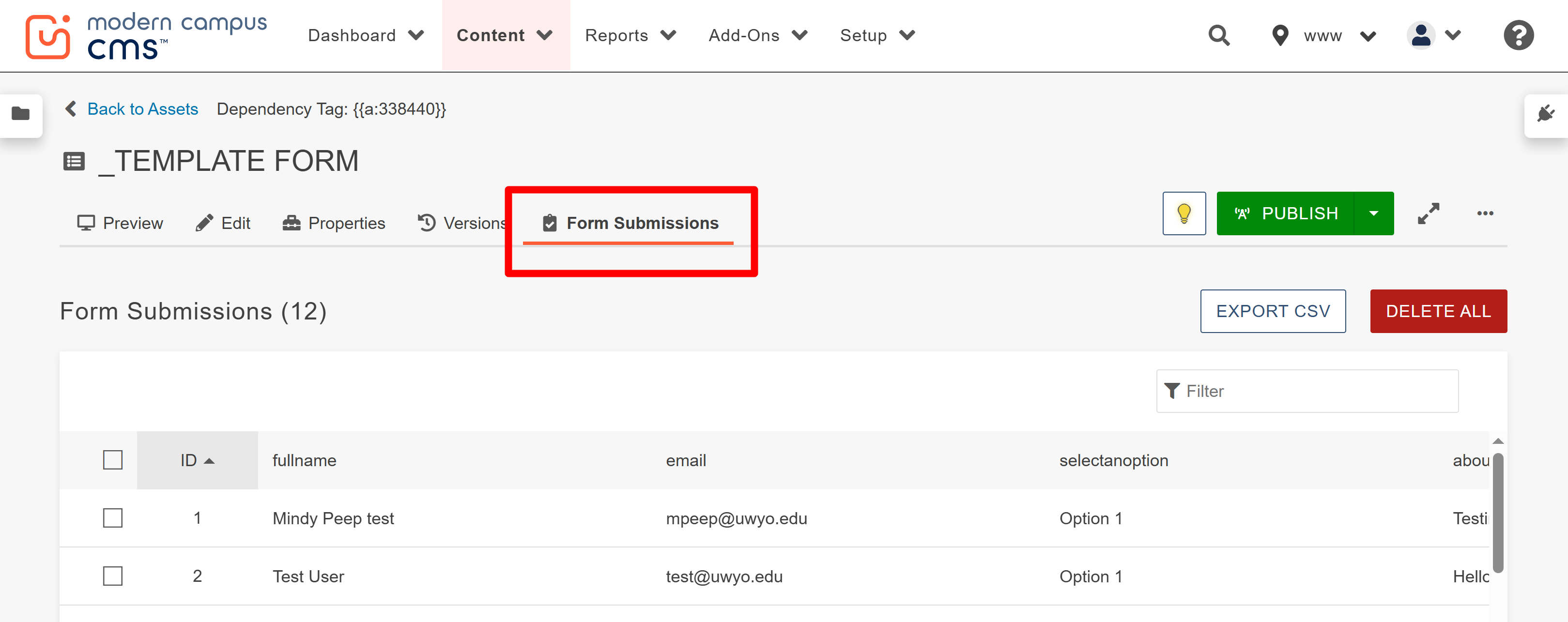1568x622 pixels.
Task: Click the Back to Assets link
Action: (142, 109)
